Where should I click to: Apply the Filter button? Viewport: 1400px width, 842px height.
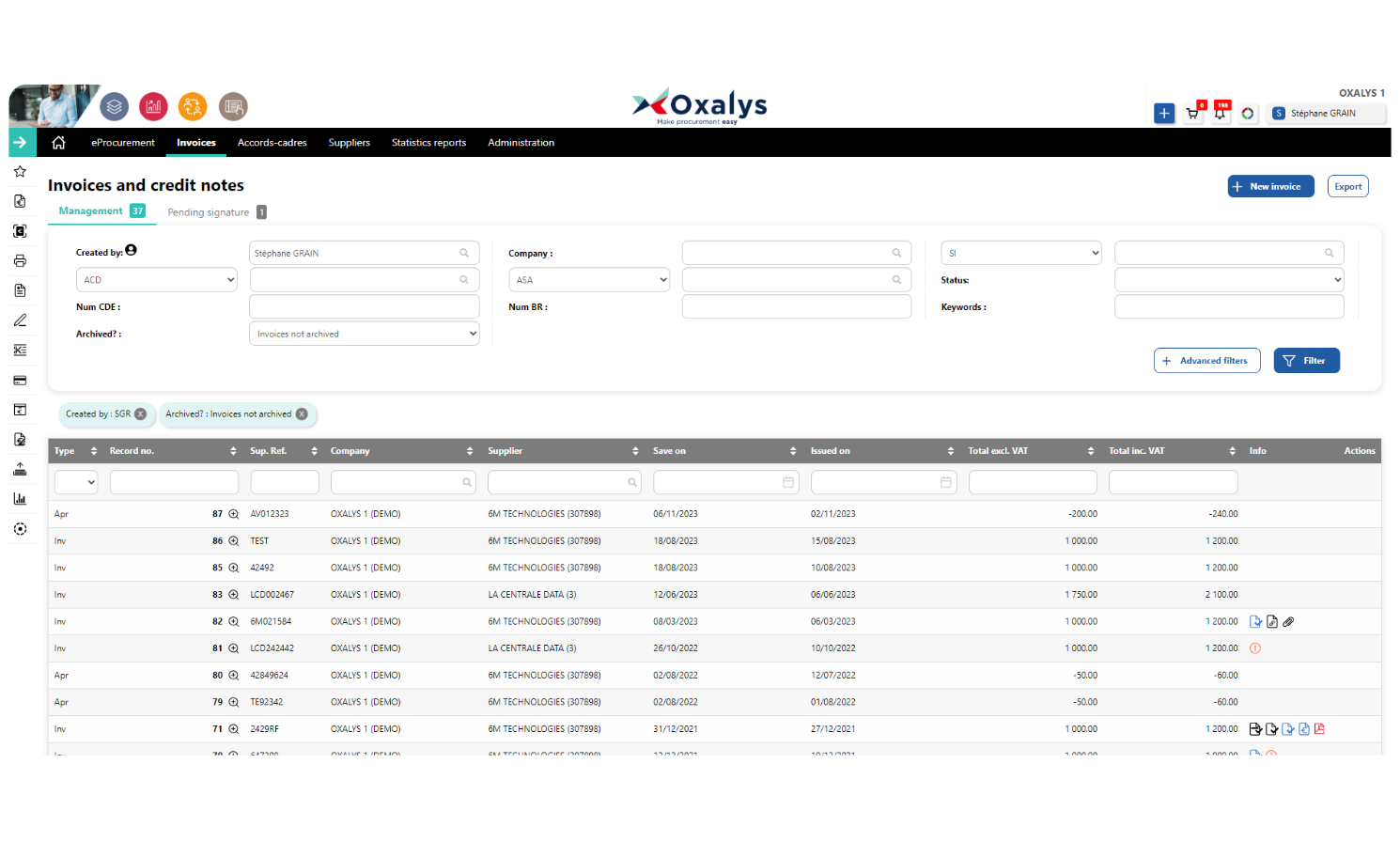(x=1307, y=361)
